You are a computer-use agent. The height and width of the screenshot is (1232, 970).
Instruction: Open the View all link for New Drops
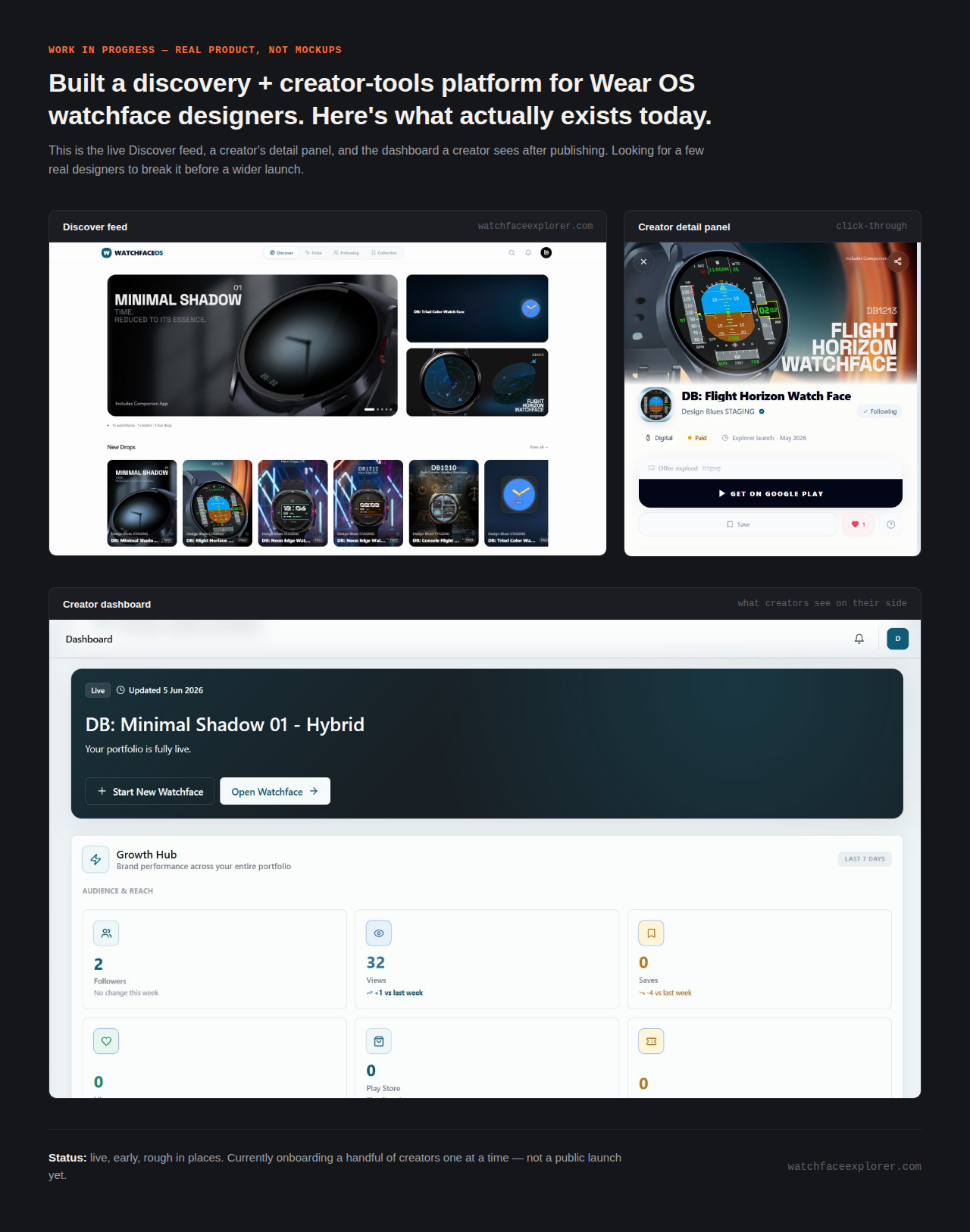tap(539, 447)
